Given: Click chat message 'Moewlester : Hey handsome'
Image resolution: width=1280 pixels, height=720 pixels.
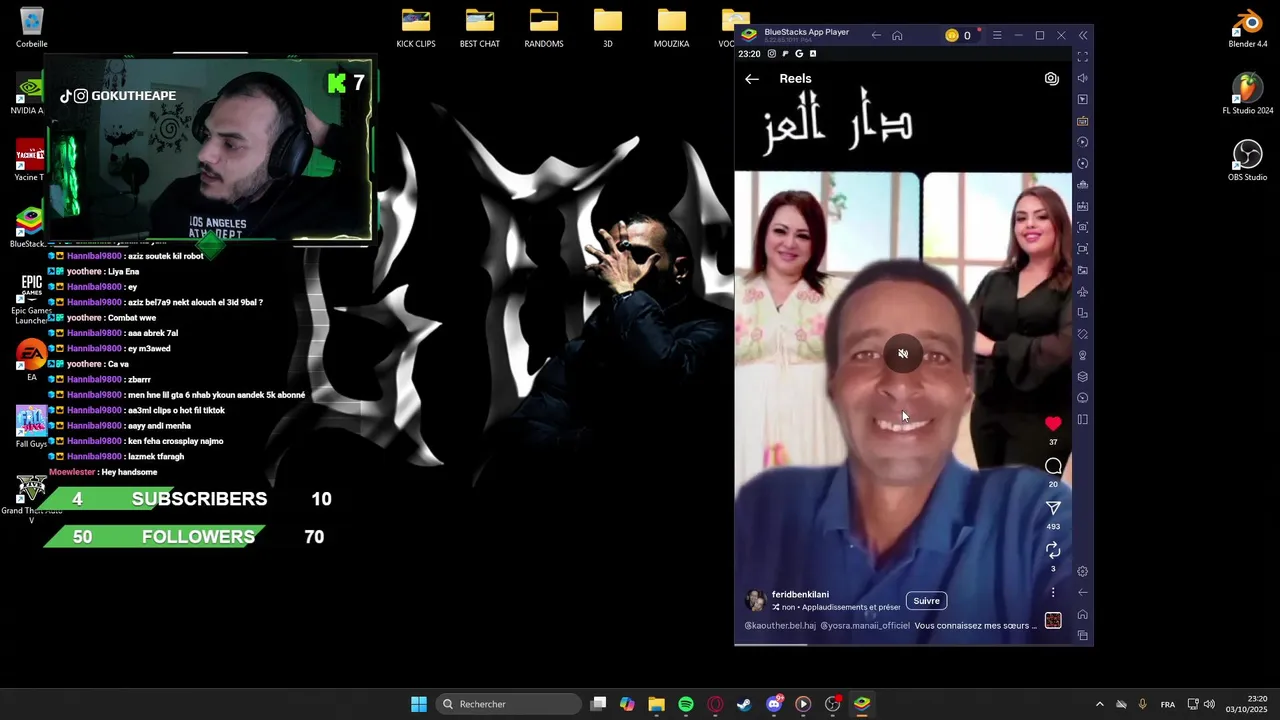Looking at the screenshot, I should [103, 472].
